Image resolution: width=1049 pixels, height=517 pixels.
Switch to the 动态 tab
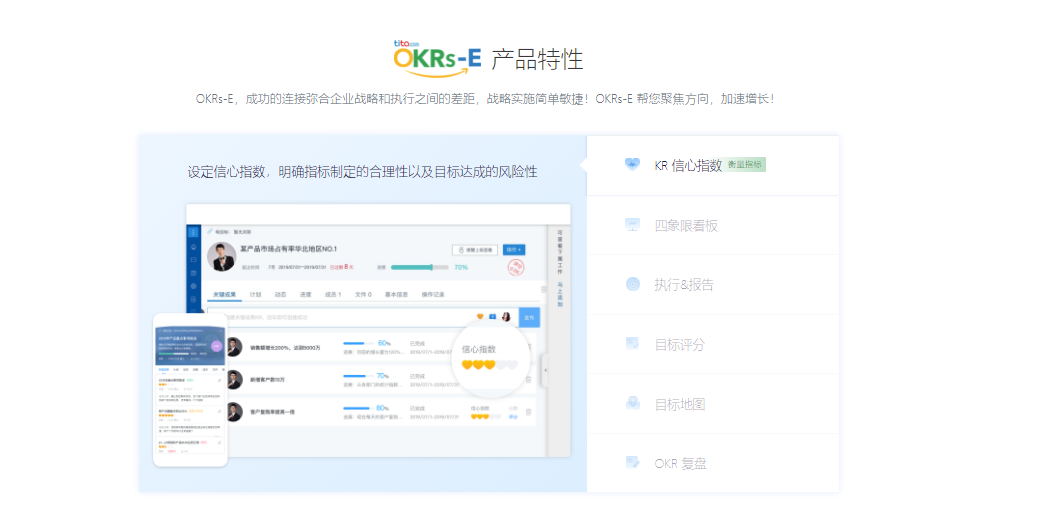(x=280, y=294)
